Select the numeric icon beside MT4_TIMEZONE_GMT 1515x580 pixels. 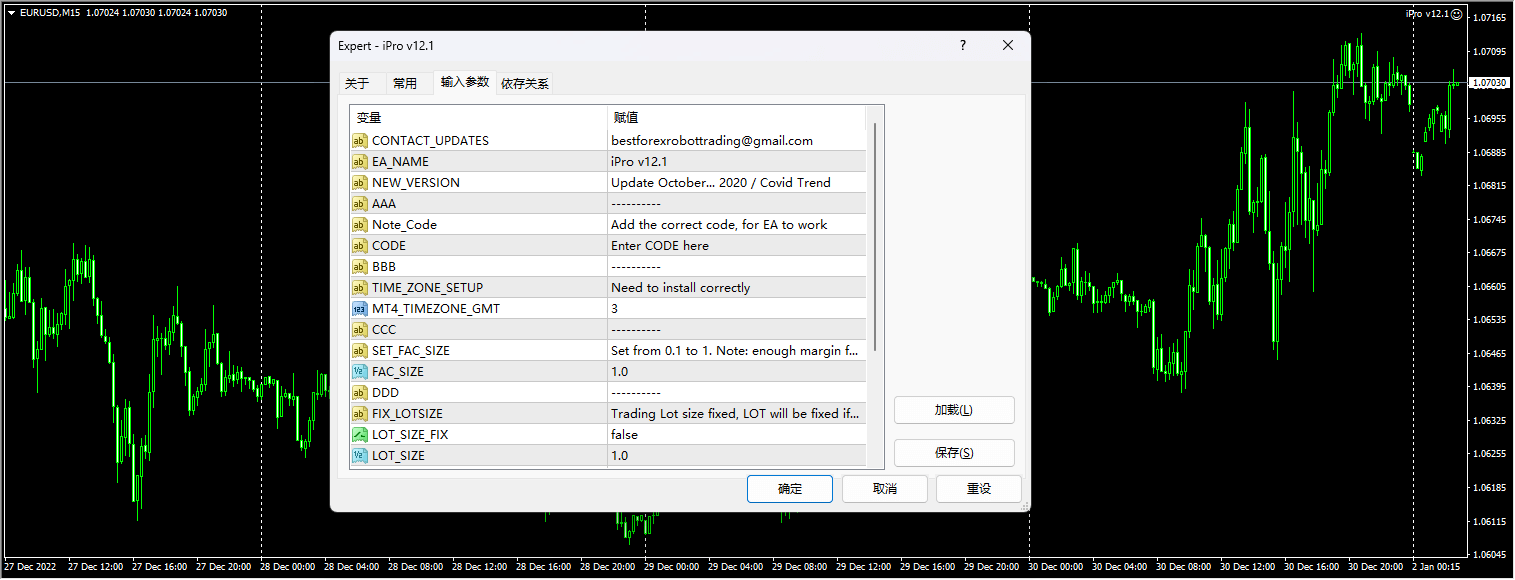coord(360,308)
